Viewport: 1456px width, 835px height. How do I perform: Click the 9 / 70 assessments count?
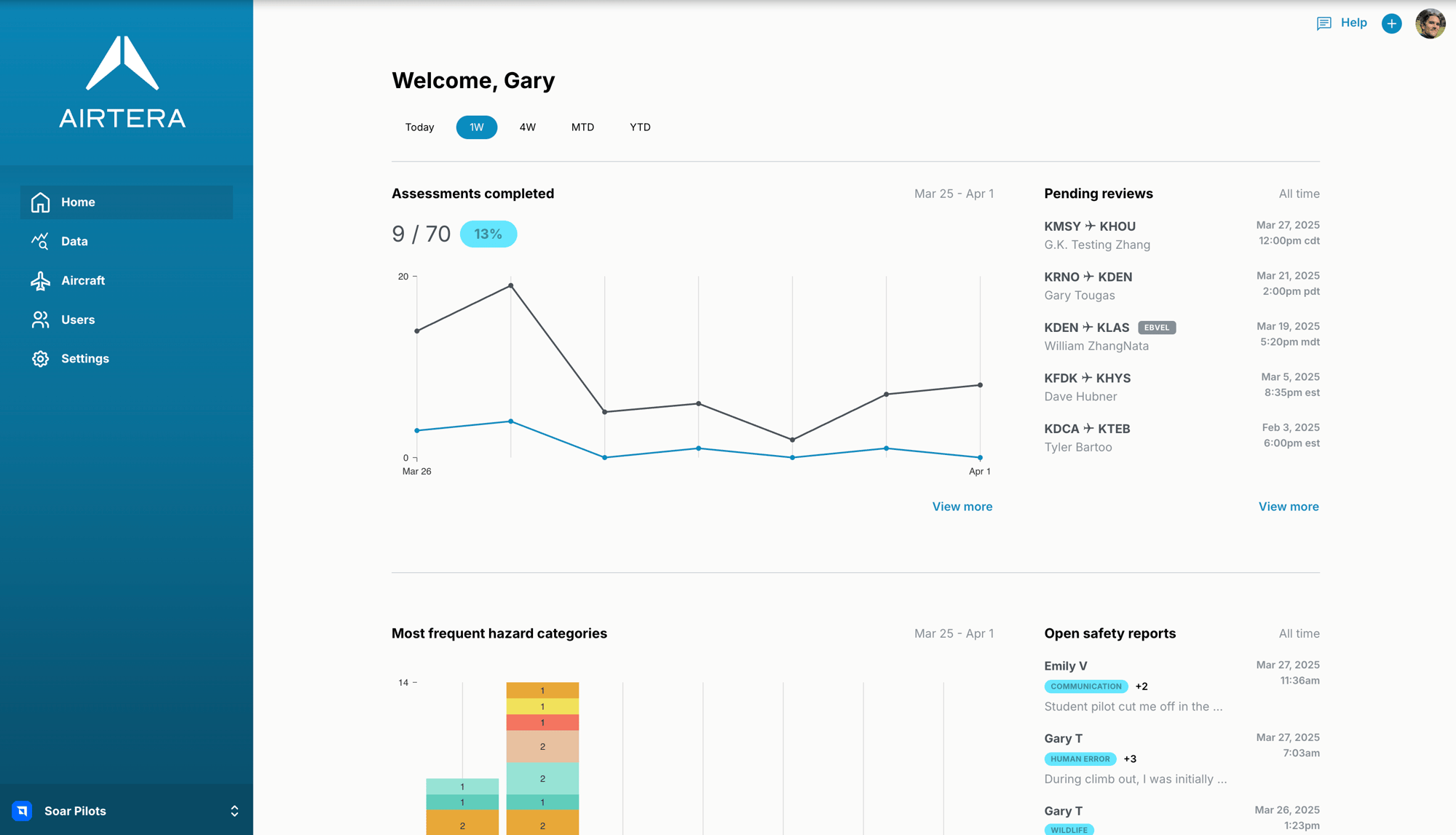click(421, 234)
